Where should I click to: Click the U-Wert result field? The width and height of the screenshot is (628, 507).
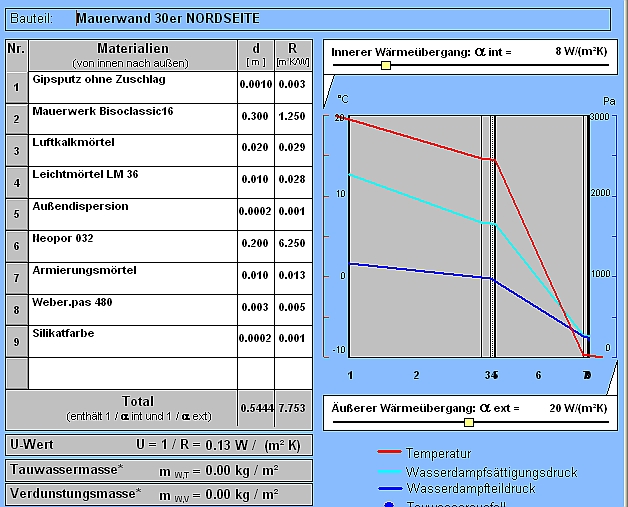pos(159,445)
